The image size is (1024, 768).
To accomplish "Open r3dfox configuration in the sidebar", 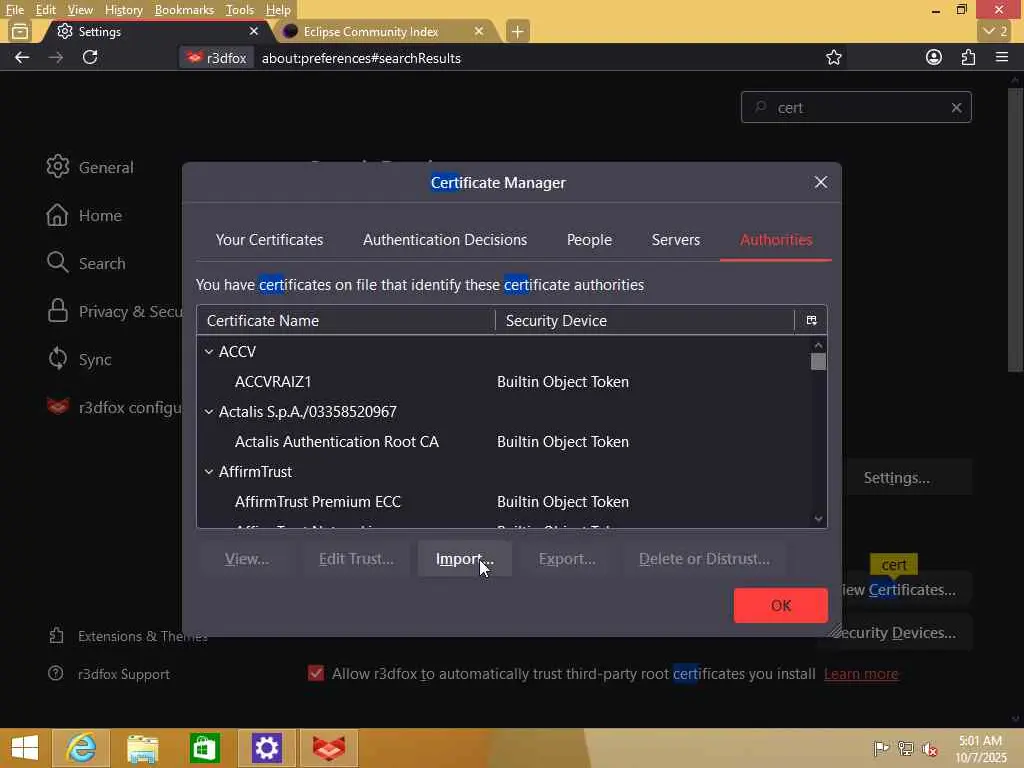I will click(114, 408).
